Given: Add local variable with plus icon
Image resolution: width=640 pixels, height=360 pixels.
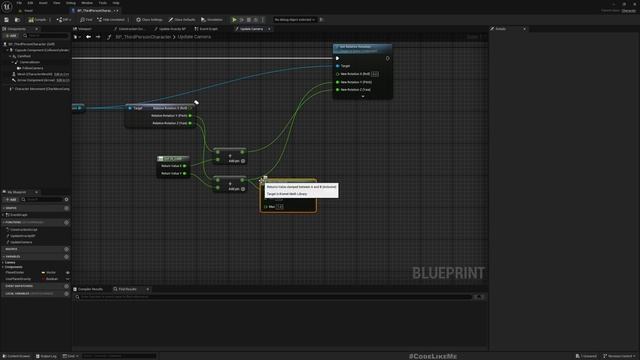Looking at the screenshot, I should [67, 293].
